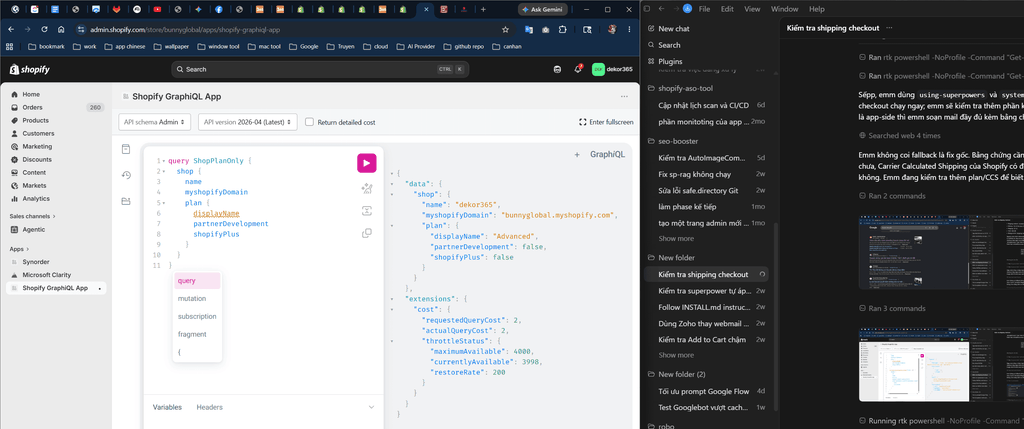Copy the query with the copy icon
1024x429 pixels.
click(366, 233)
